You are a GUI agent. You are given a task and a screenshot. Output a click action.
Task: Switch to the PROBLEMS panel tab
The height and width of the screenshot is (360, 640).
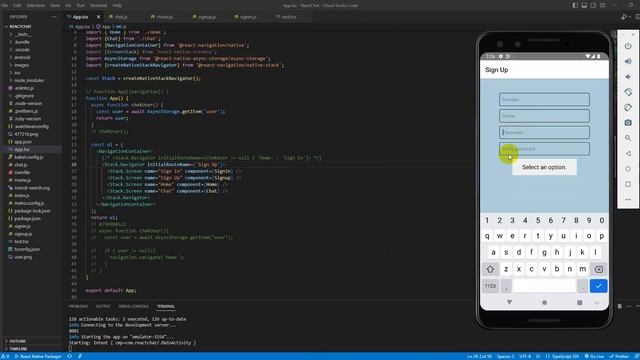pyautogui.click(x=78, y=307)
